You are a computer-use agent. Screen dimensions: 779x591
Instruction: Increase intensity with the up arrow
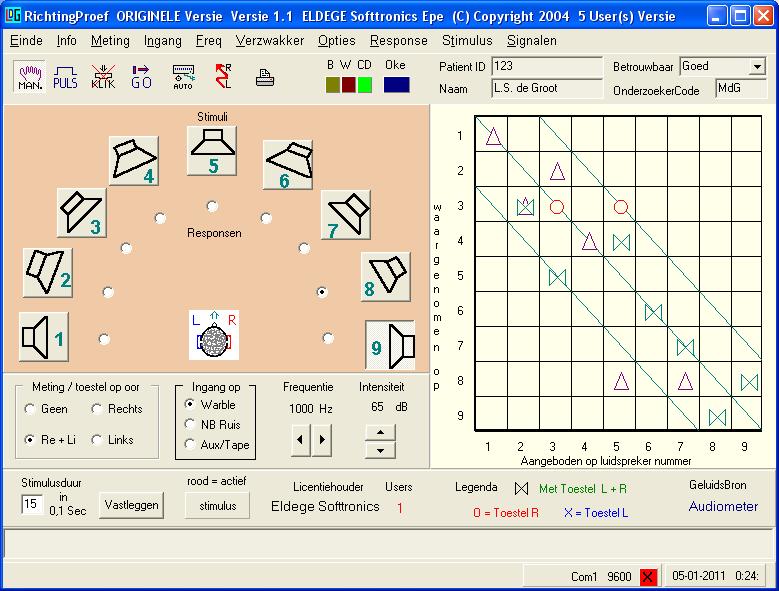click(x=378, y=432)
